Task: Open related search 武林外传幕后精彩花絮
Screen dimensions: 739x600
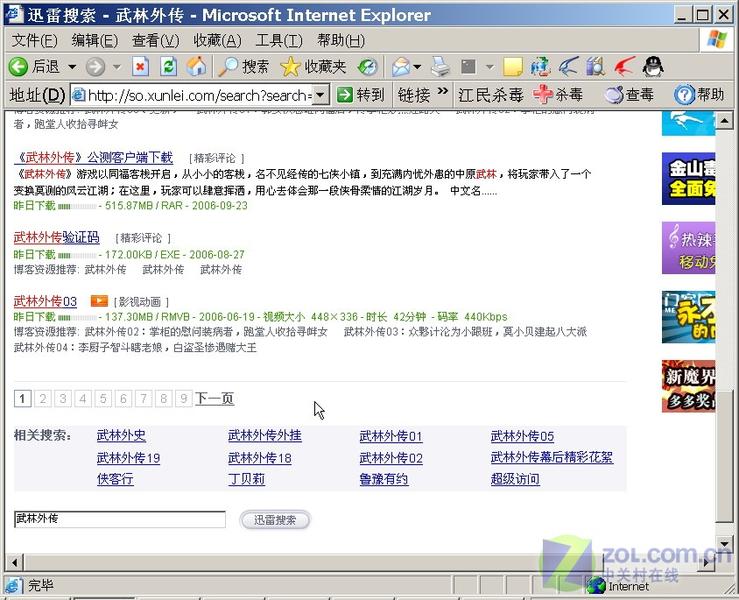Action: click(x=552, y=457)
